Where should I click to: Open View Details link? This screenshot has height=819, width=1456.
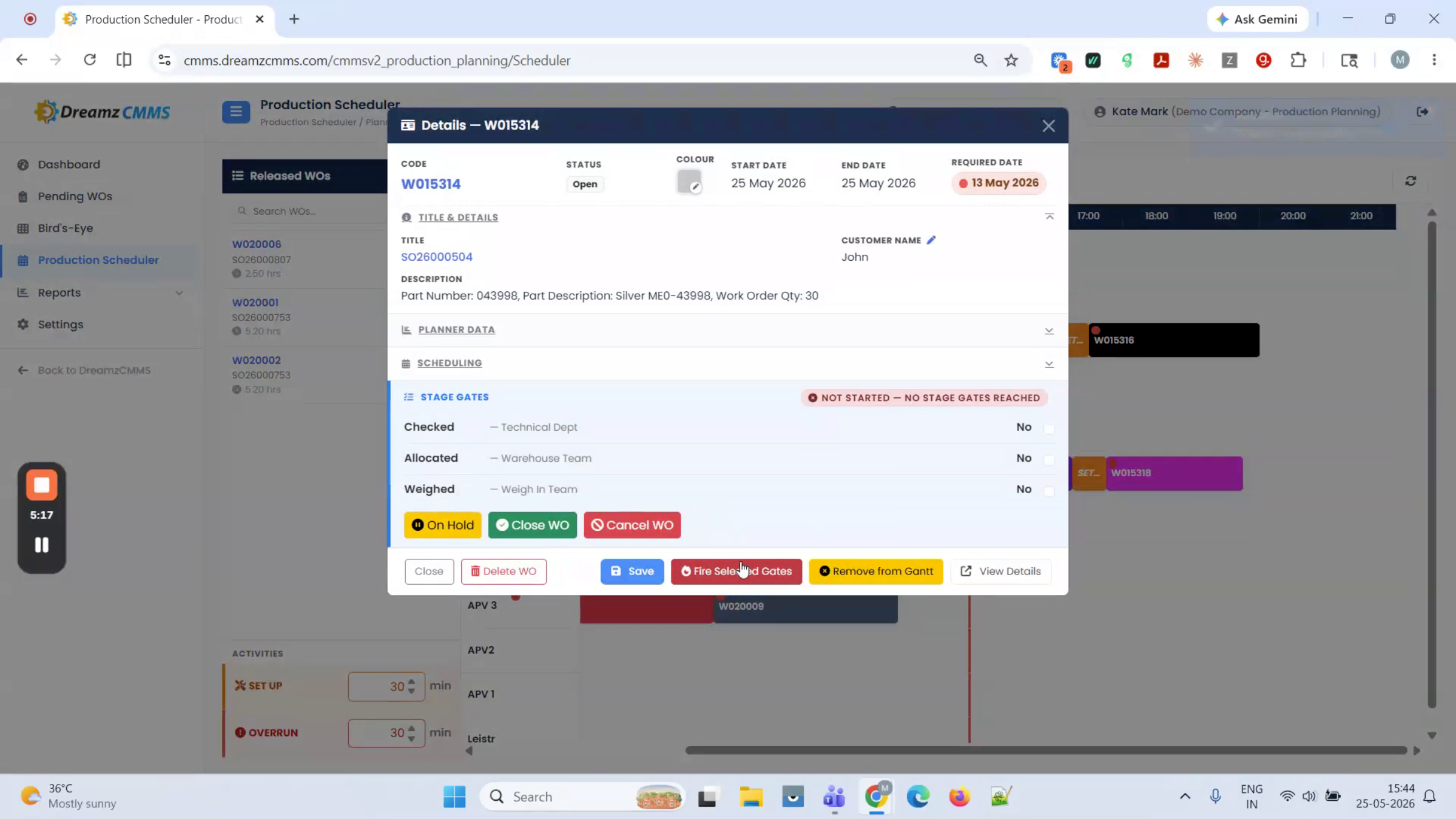(x=1001, y=571)
